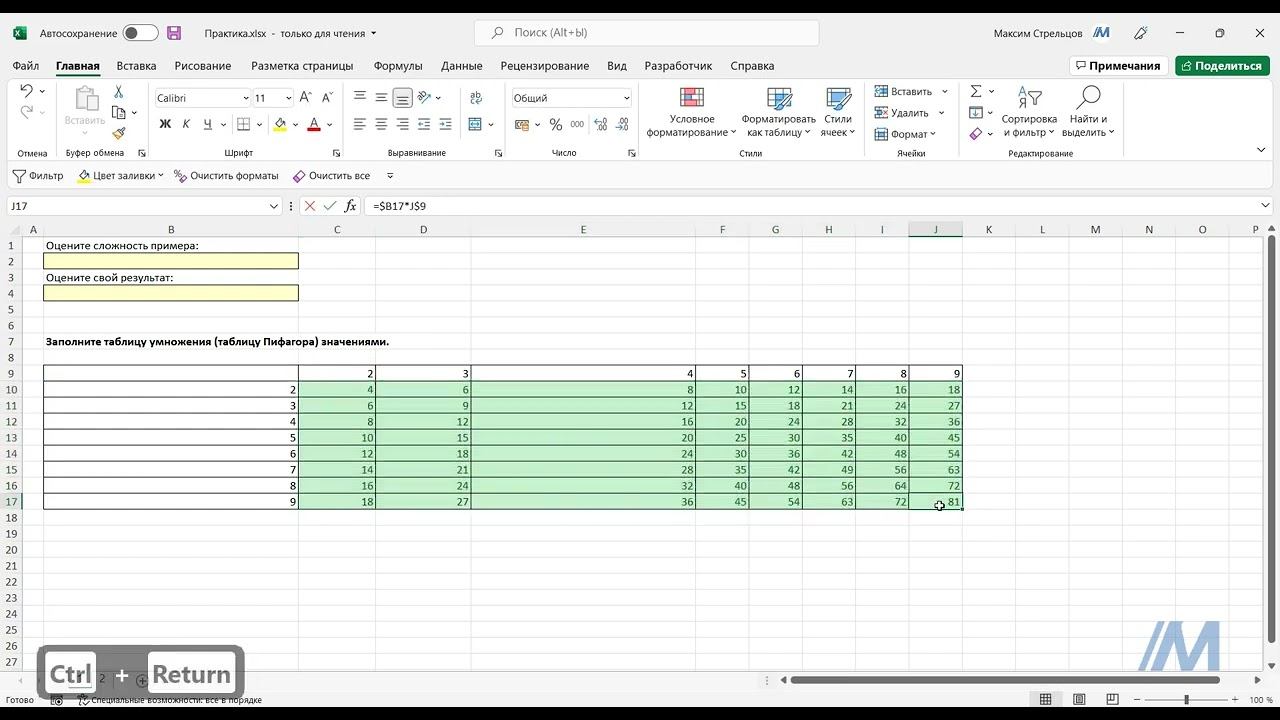Open account Максим Стрельцов
This screenshot has width=1280, height=720.
(x=1052, y=33)
